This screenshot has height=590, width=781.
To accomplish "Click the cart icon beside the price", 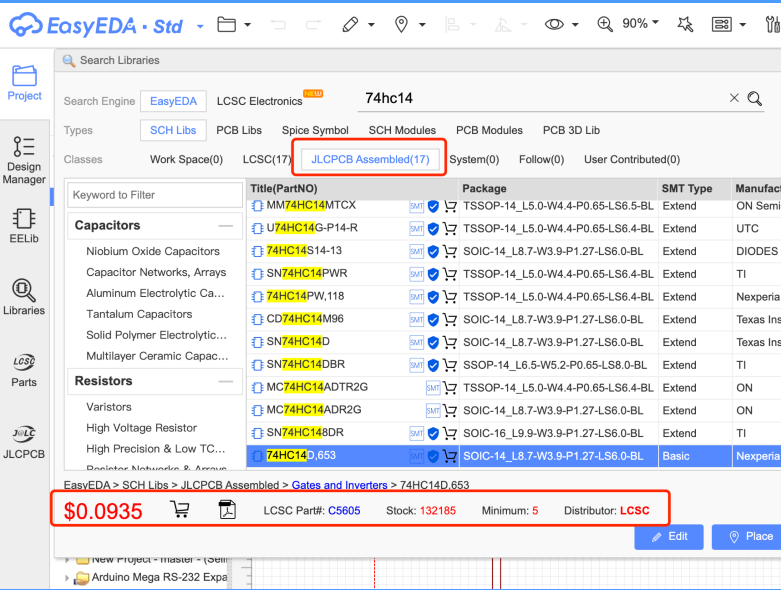I will pos(180,509).
